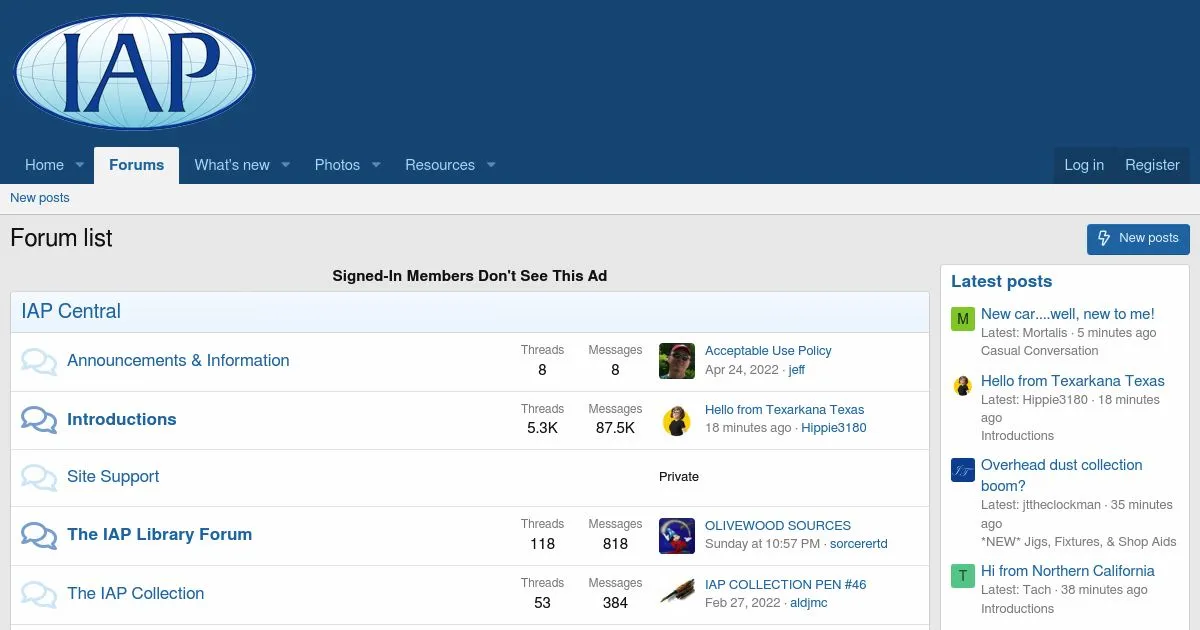This screenshot has width=1200, height=630.
Task: Click the Introductions forum speech bubble icon
Action: click(x=39, y=420)
